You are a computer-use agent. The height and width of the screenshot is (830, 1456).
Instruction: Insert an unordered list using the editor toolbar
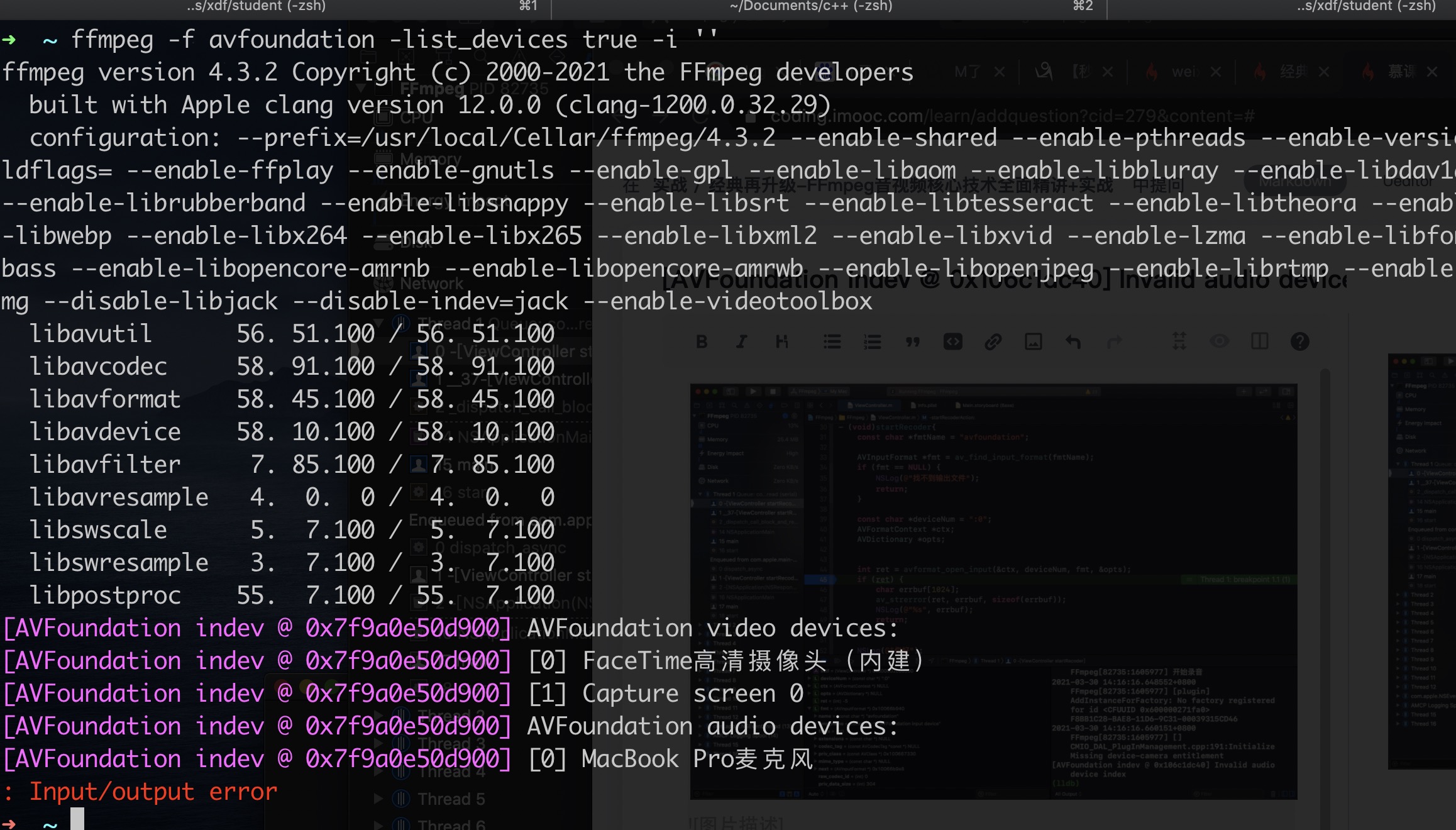click(x=832, y=341)
